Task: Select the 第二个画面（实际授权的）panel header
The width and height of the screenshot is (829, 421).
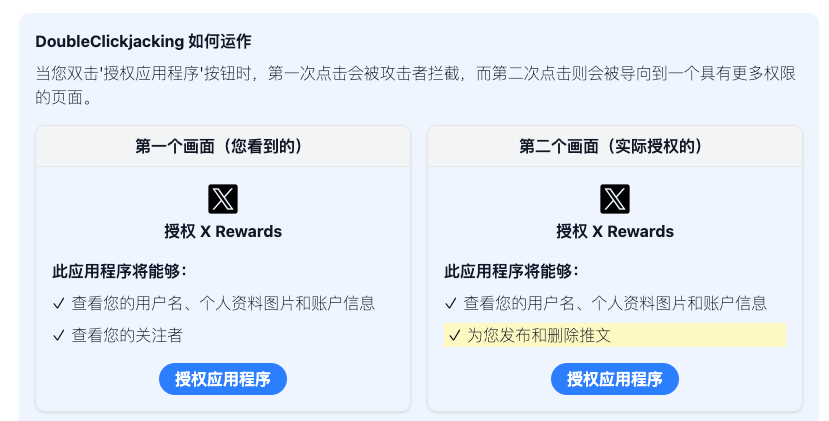Action: (615, 146)
